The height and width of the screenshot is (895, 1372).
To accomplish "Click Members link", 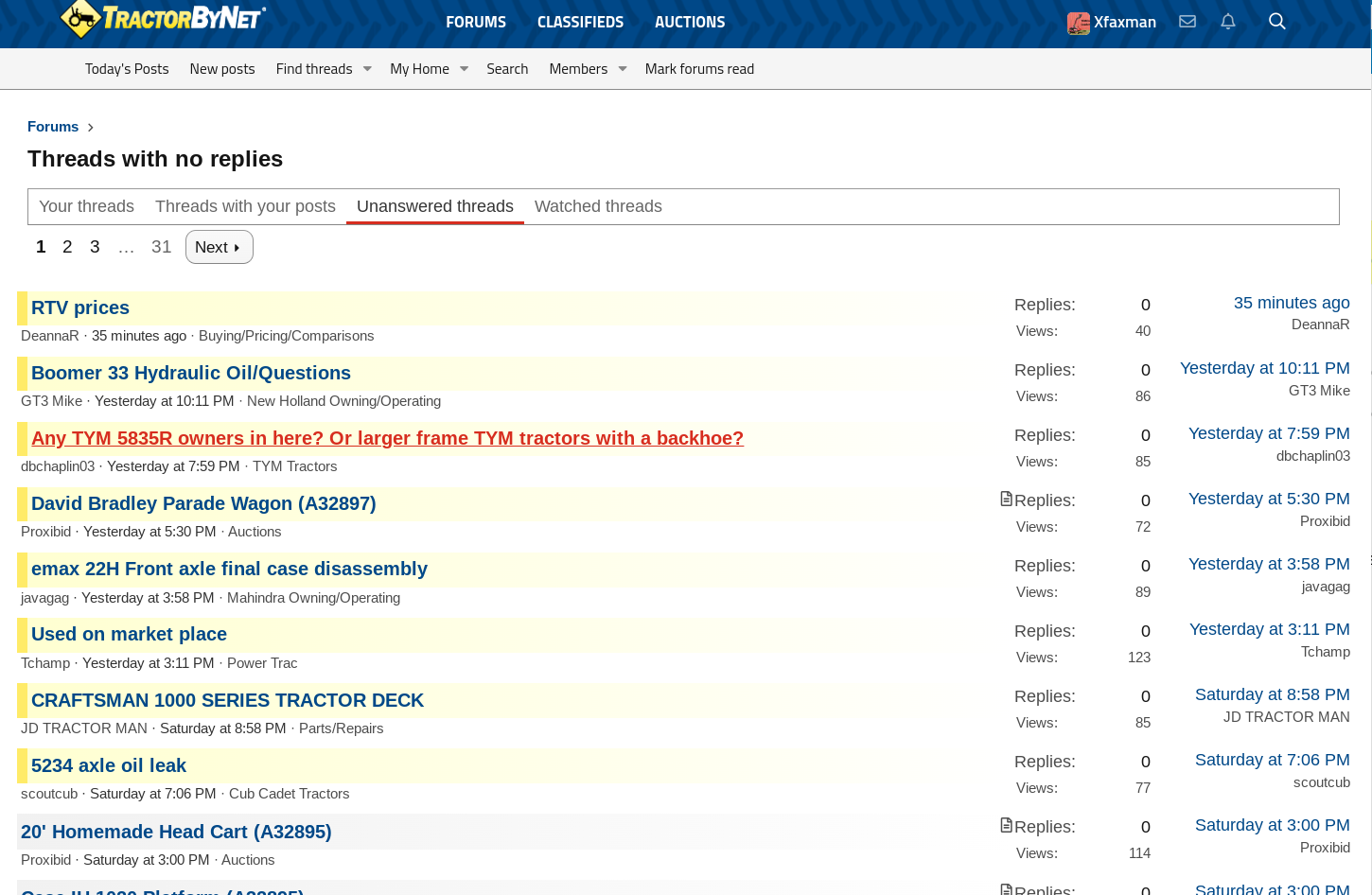I will click(x=578, y=69).
